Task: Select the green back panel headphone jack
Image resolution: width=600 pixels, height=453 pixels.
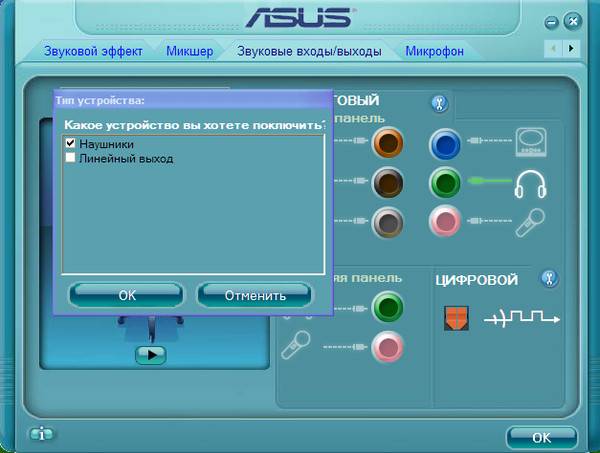Action: [x=445, y=183]
